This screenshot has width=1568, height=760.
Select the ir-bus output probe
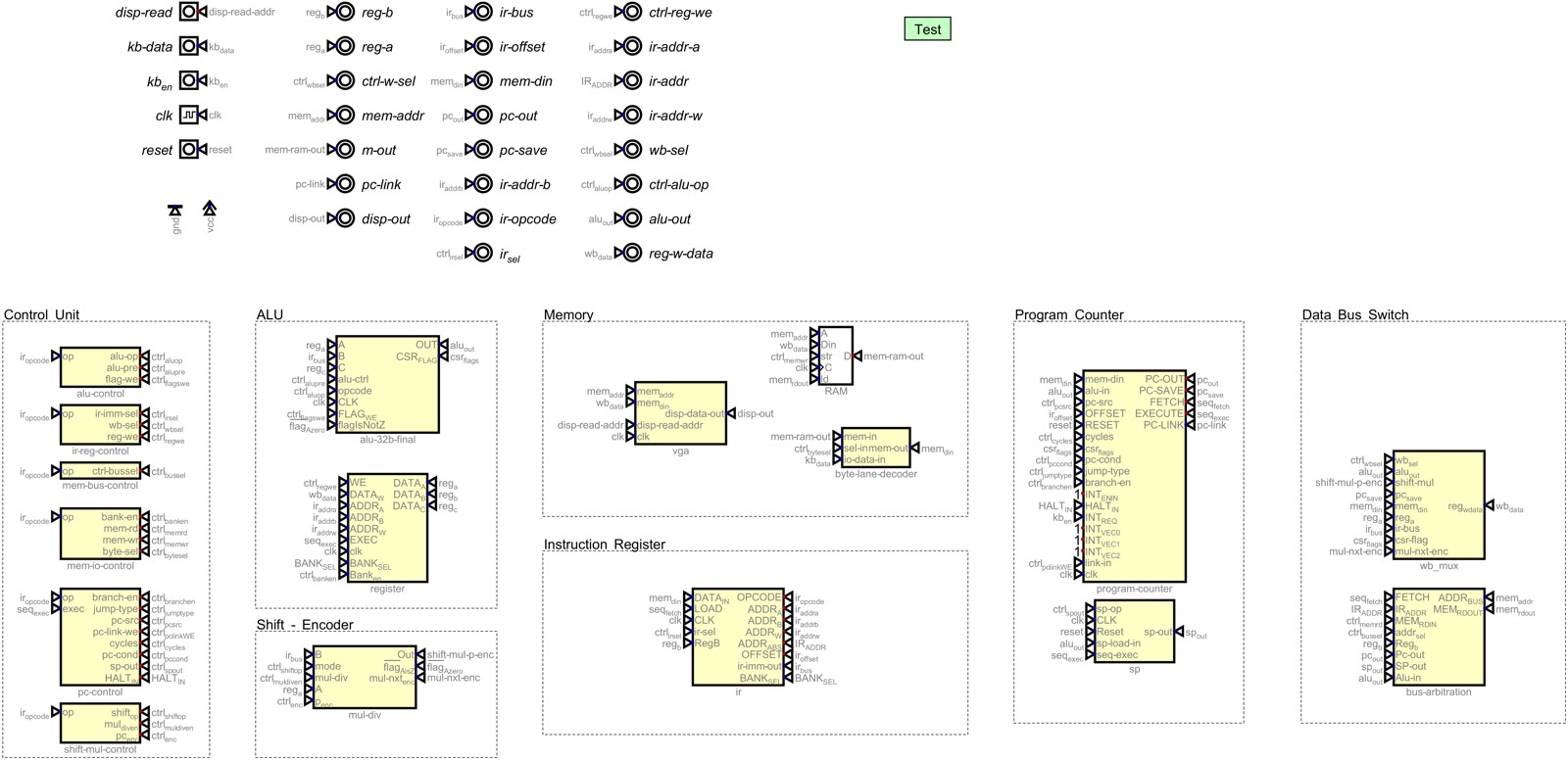pyautogui.click(x=483, y=13)
